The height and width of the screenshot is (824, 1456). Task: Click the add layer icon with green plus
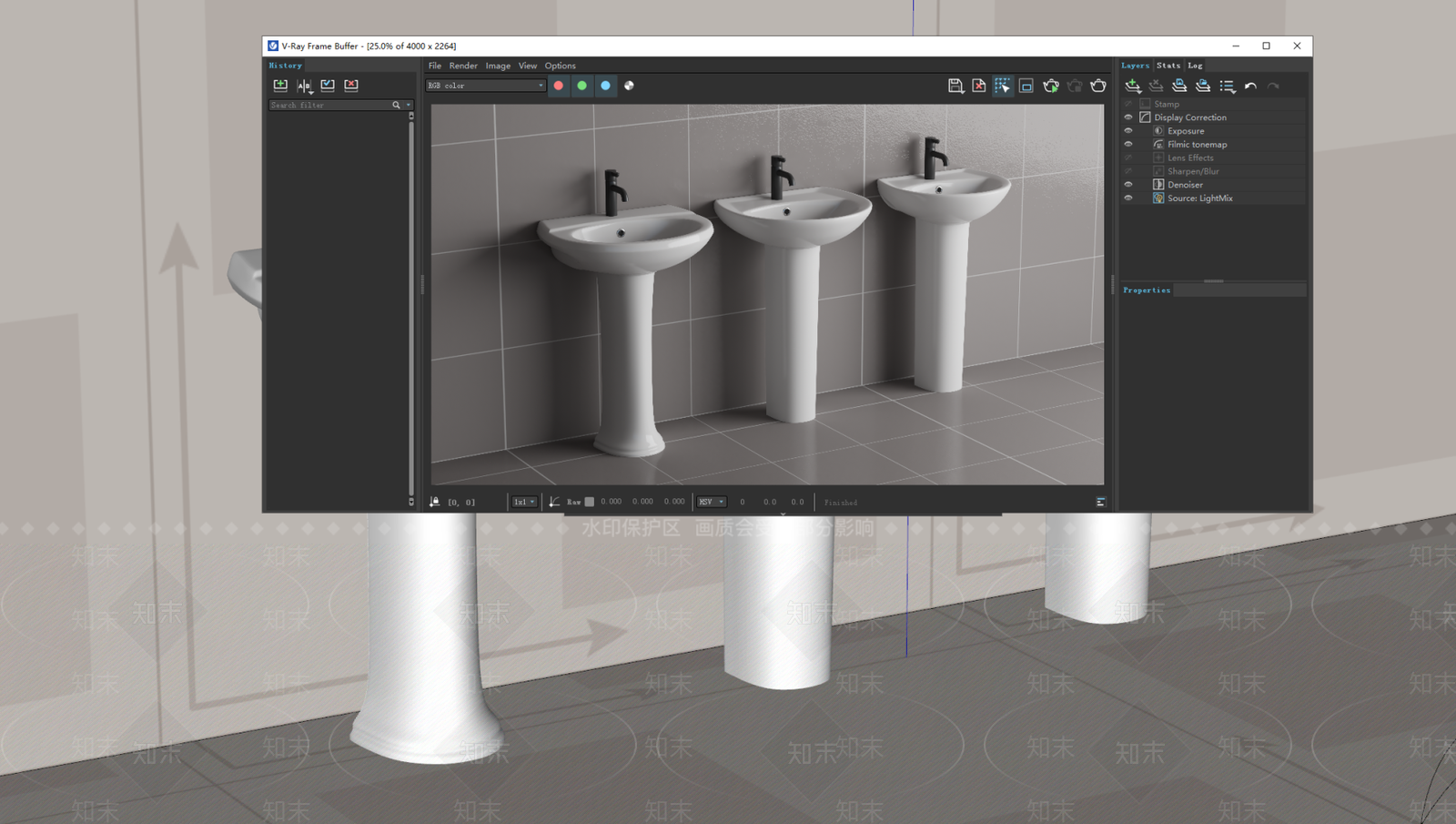(x=1133, y=86)
